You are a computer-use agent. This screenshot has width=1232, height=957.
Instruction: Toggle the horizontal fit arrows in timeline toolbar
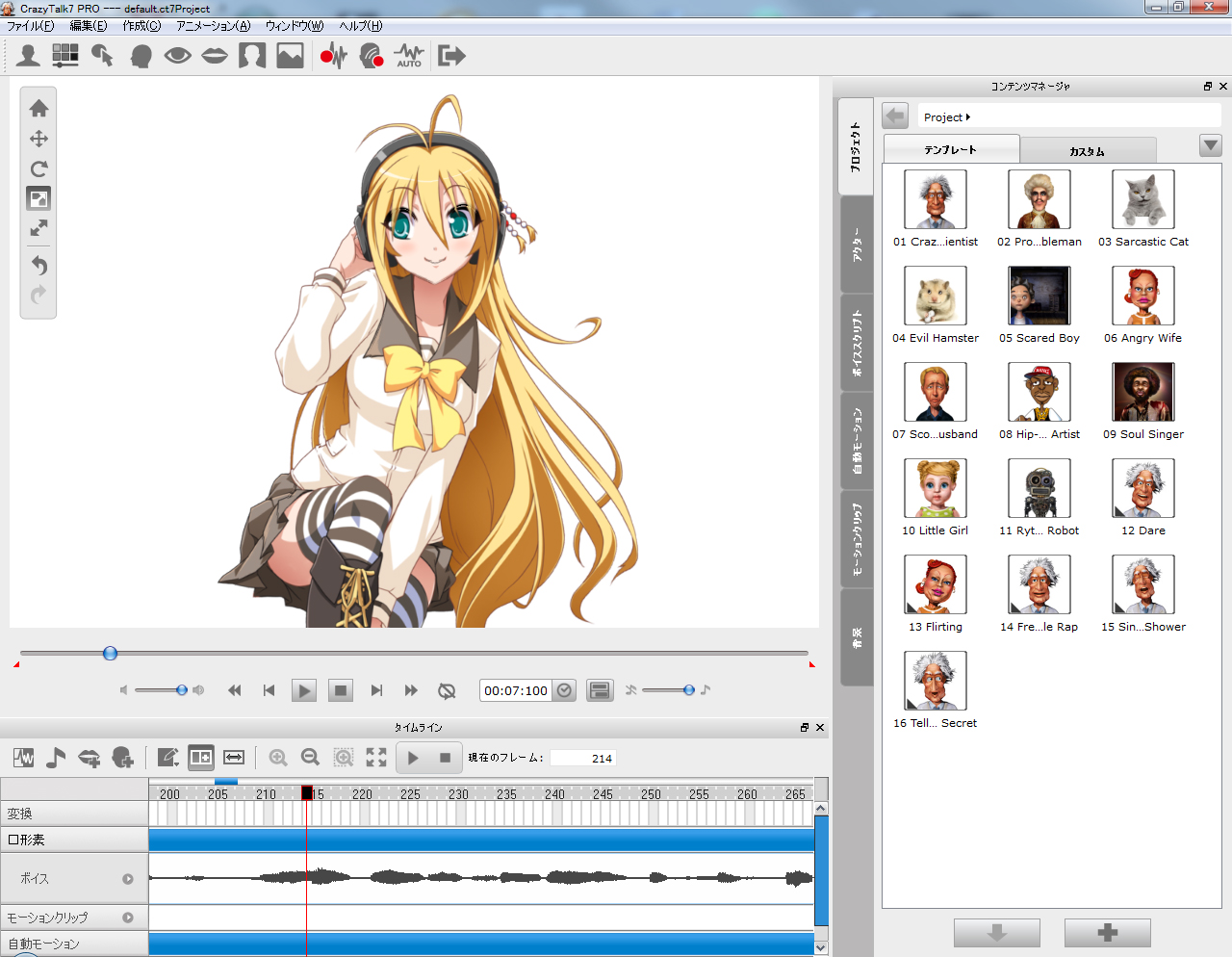[234, 758]
